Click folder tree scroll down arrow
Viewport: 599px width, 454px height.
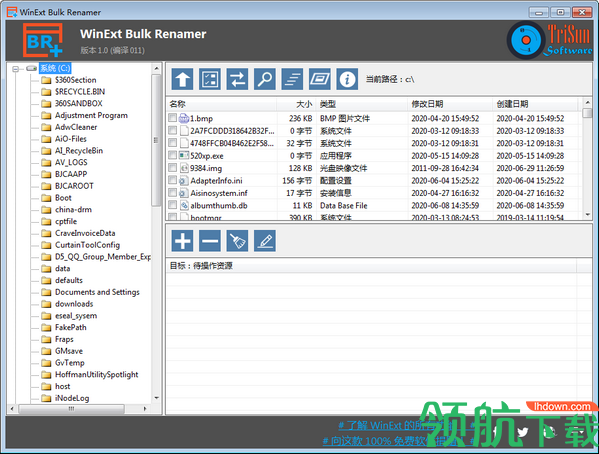(156, 398)
